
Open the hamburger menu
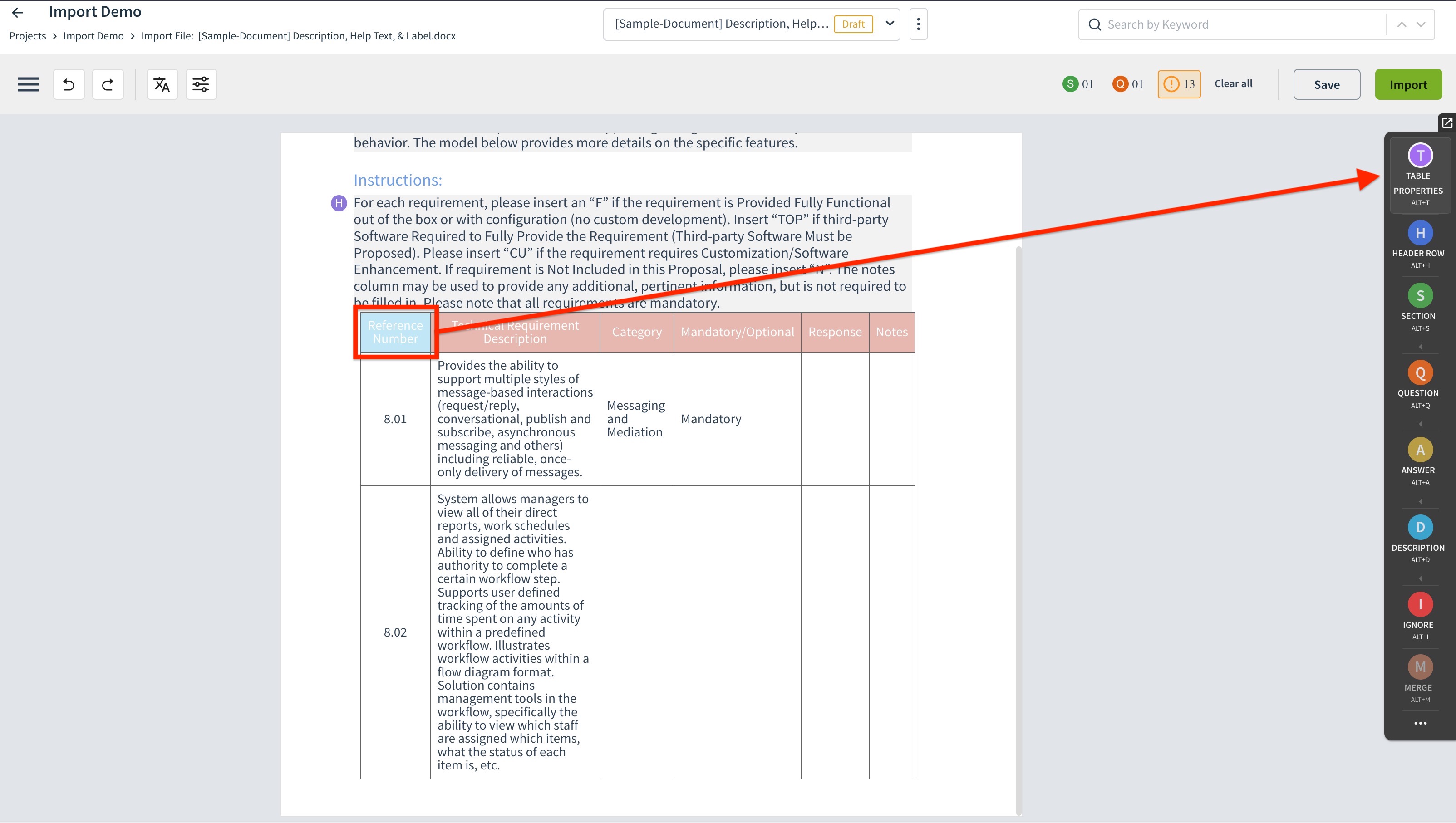(28, 85)
